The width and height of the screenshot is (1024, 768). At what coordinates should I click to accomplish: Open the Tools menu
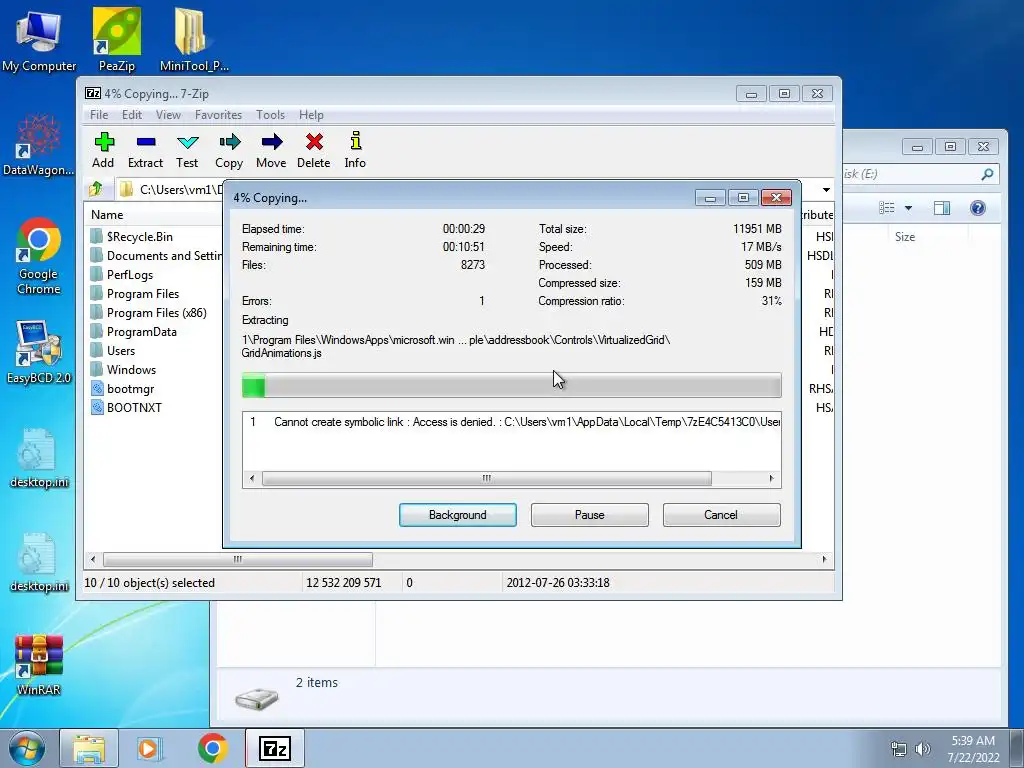[x=270, y=115]
